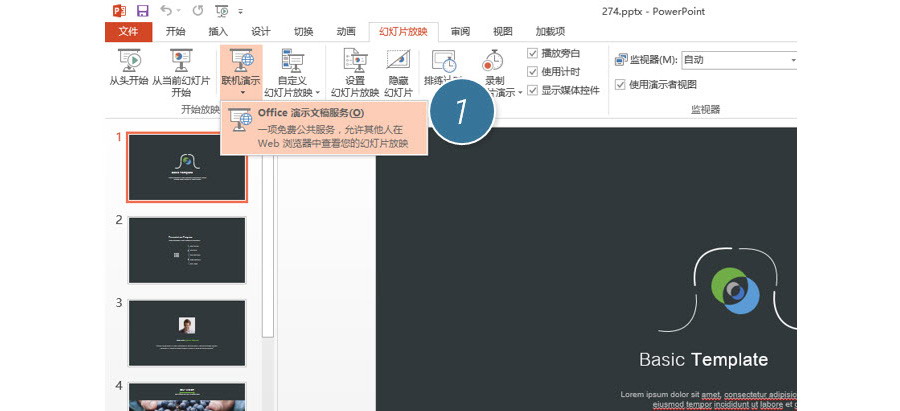
Task: Click the Basic Template title text
Action: [x=704, y=360]
